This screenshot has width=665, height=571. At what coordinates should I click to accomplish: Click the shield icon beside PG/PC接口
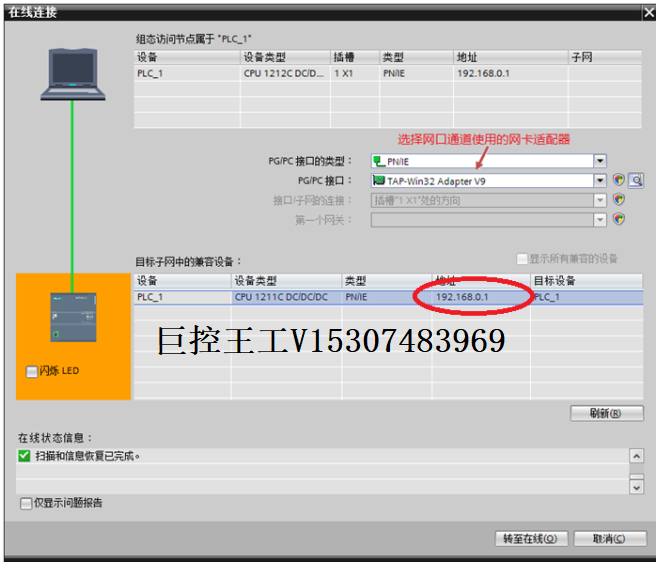coord(619,180)
